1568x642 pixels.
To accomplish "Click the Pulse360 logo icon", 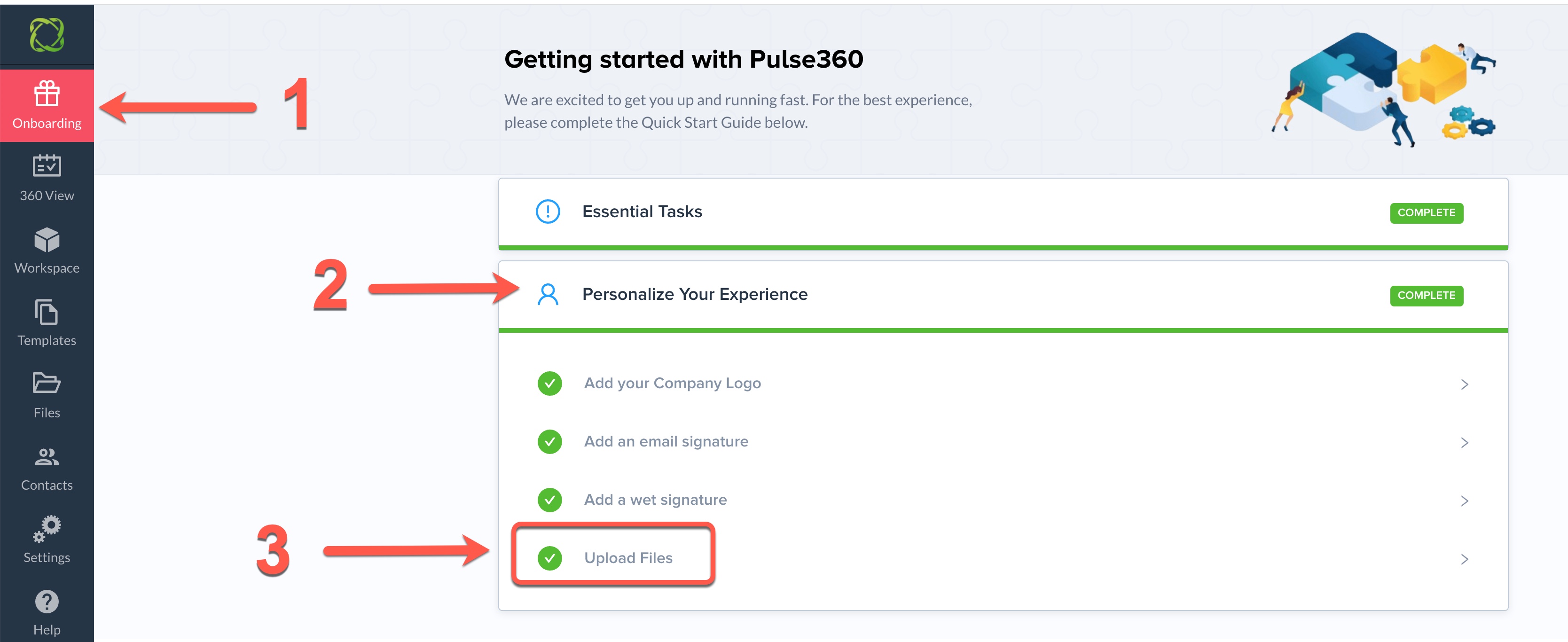I will [47, 35].
